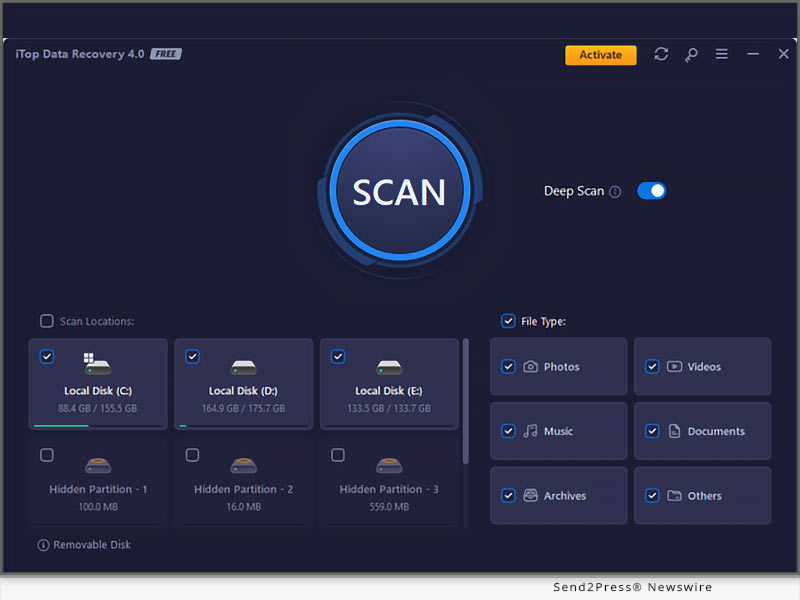This screenshot has width=800, height=600.
Task: Click the Removable Disk info icon
Action: (x=43, y=545)
